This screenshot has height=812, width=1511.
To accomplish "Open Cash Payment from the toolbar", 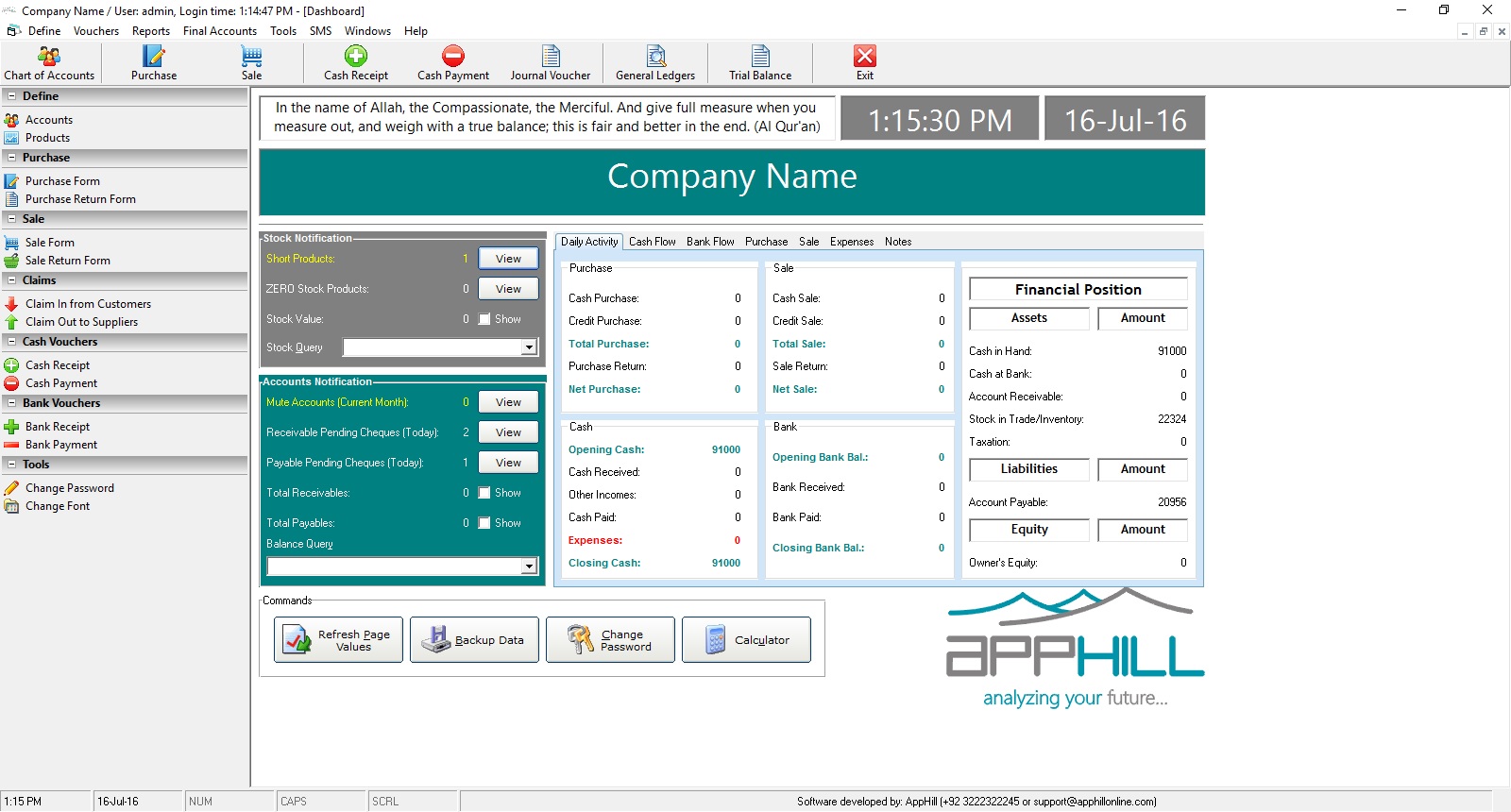I will 453,63.
